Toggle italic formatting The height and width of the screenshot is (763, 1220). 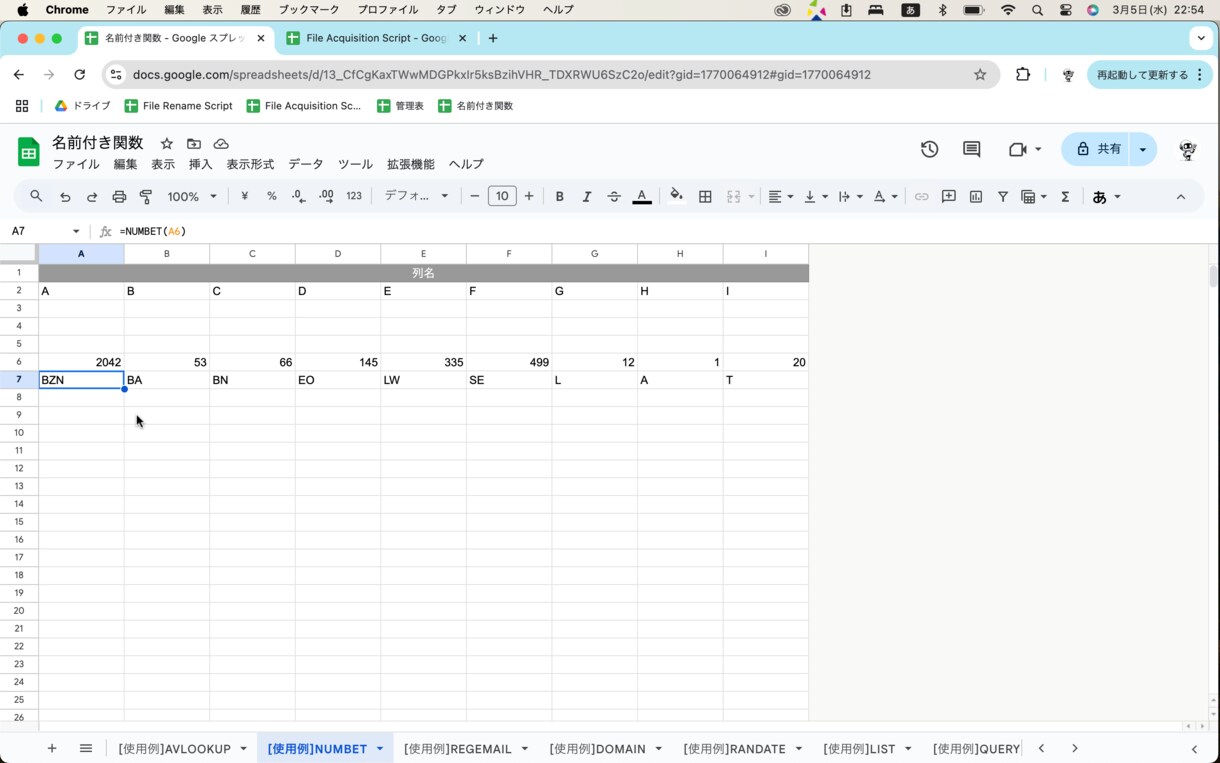[x=587, y=197]
